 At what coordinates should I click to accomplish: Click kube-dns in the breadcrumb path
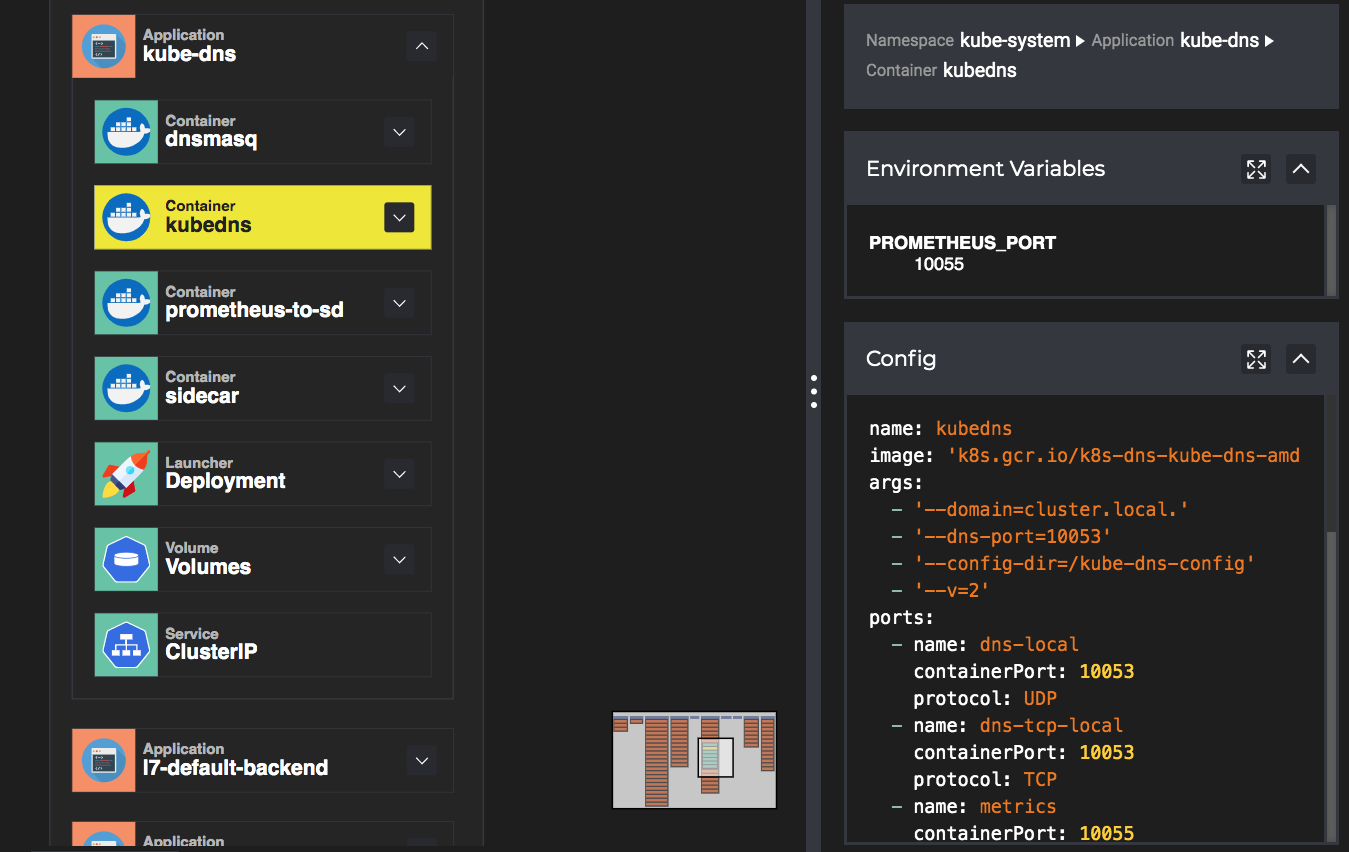pos(1220,41)
